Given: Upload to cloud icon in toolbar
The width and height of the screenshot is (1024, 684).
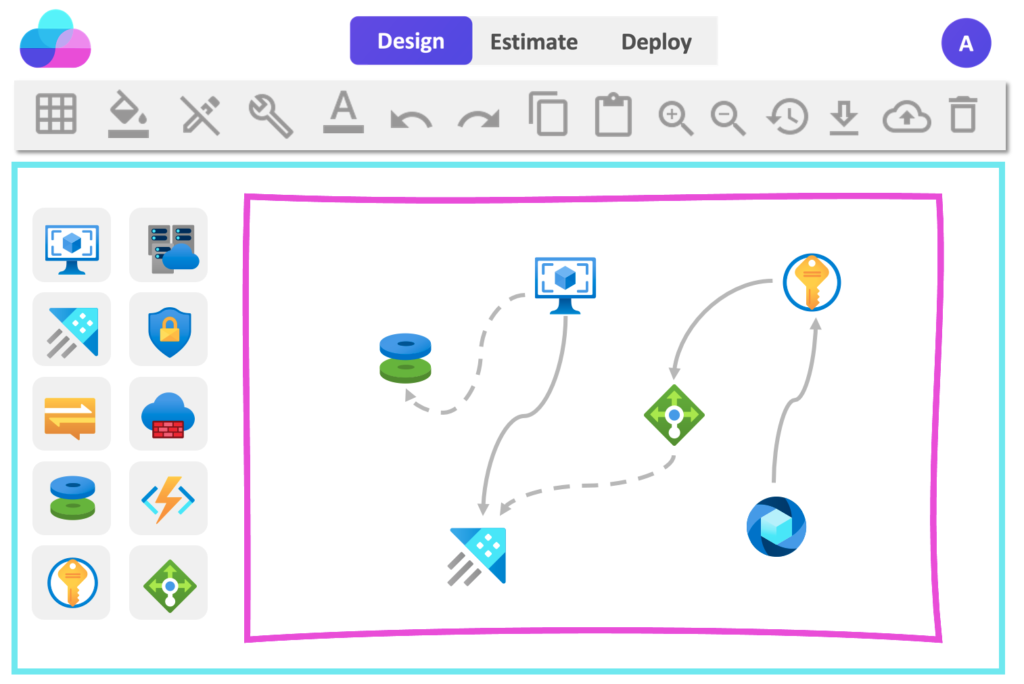Looking at the screenshot, I should point(906,117).
